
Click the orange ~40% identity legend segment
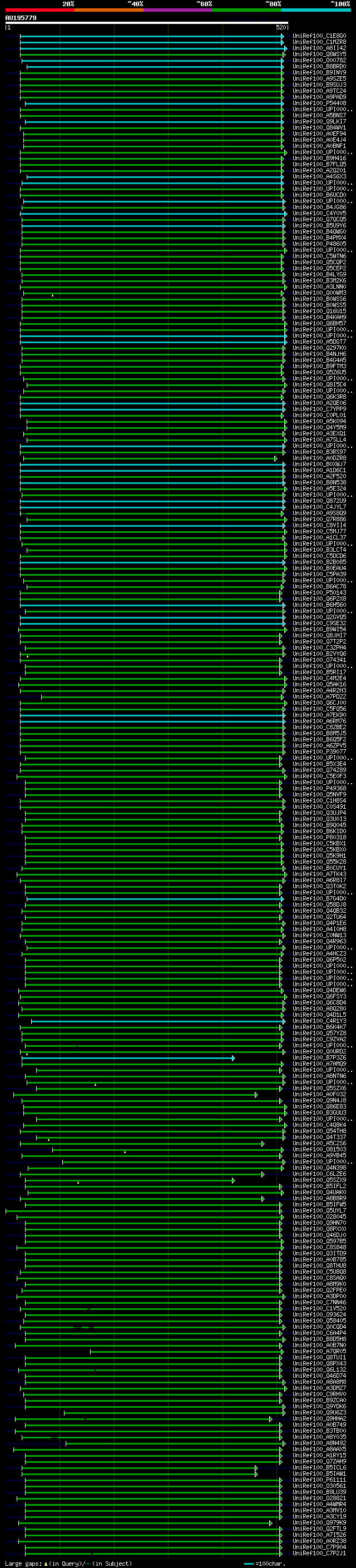click(109, 10)
